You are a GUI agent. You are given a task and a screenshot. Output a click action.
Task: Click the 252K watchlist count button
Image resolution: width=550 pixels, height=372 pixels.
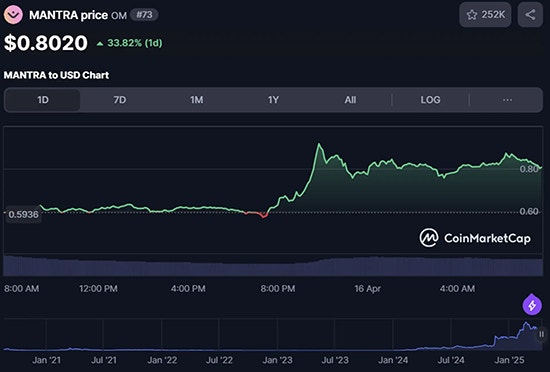485,15
